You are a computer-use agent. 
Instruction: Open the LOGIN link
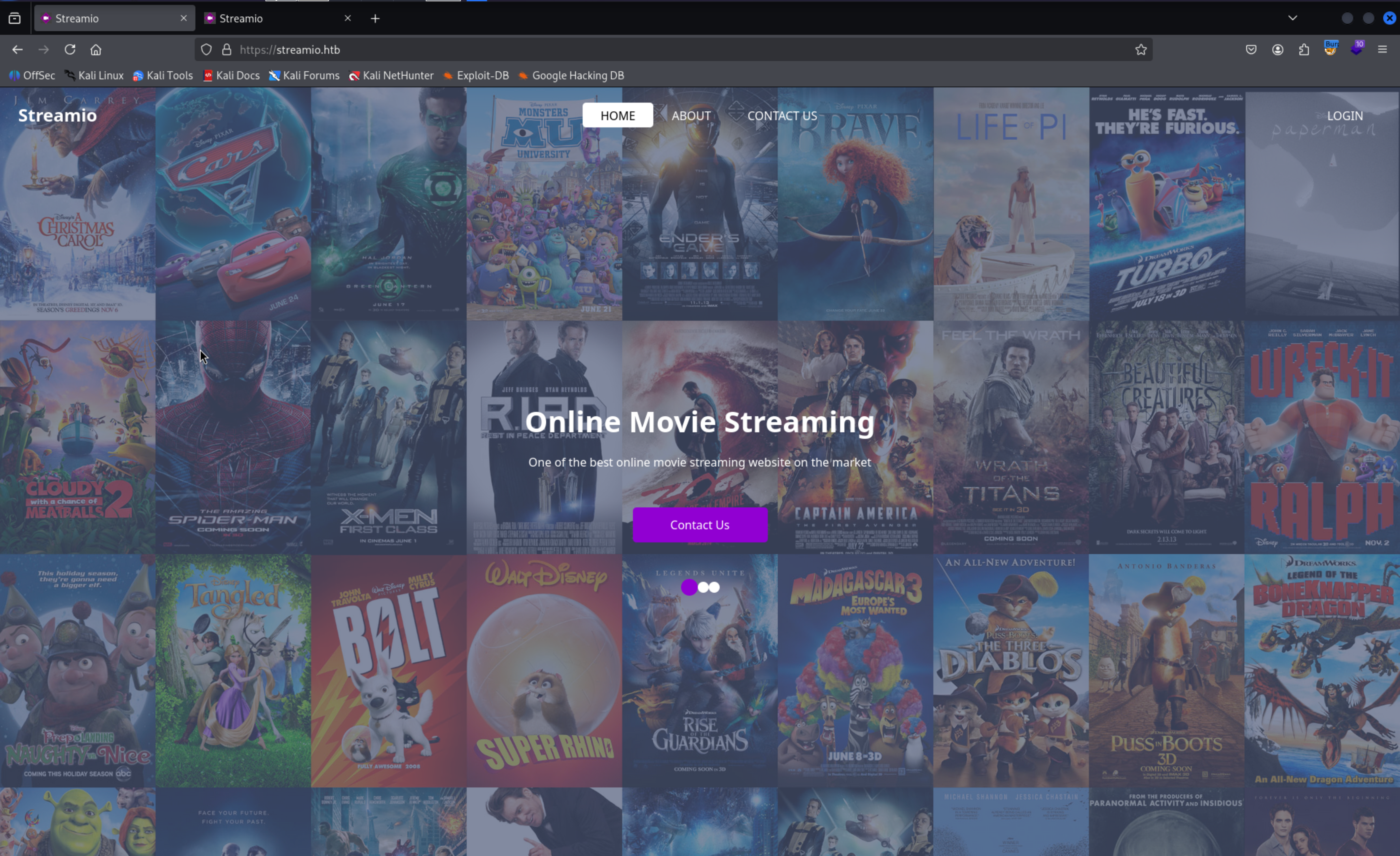point(1344,115)
